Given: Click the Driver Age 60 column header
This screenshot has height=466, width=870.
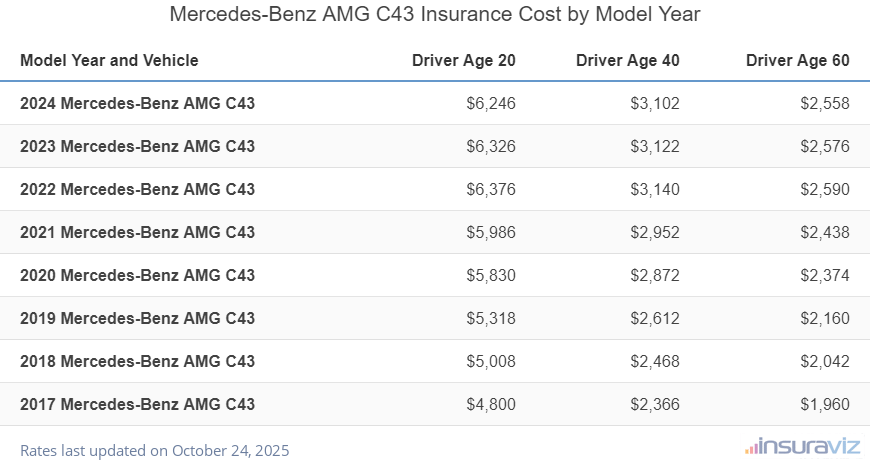Looking at the screenshot, I should 798,60.
